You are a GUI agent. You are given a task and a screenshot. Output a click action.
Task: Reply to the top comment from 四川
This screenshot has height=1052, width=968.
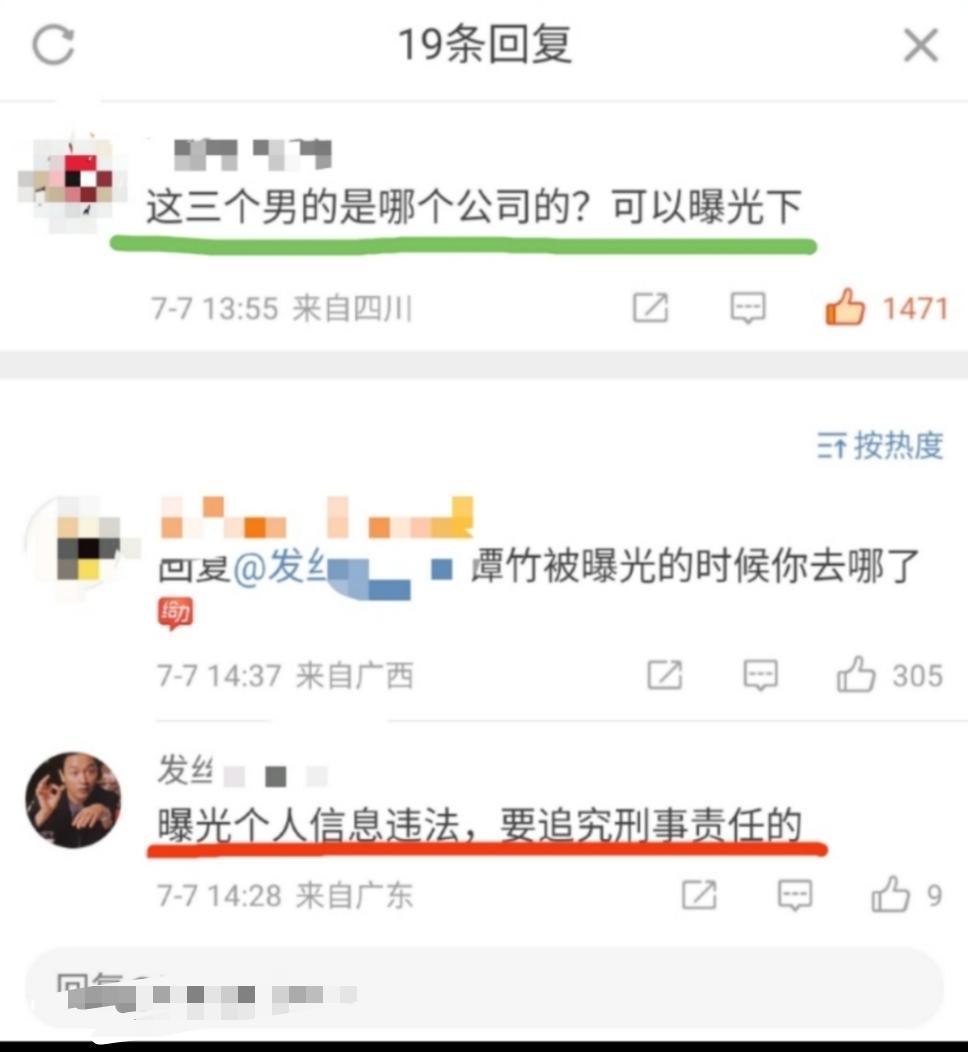pyautogui.click(x=748, y=308)
